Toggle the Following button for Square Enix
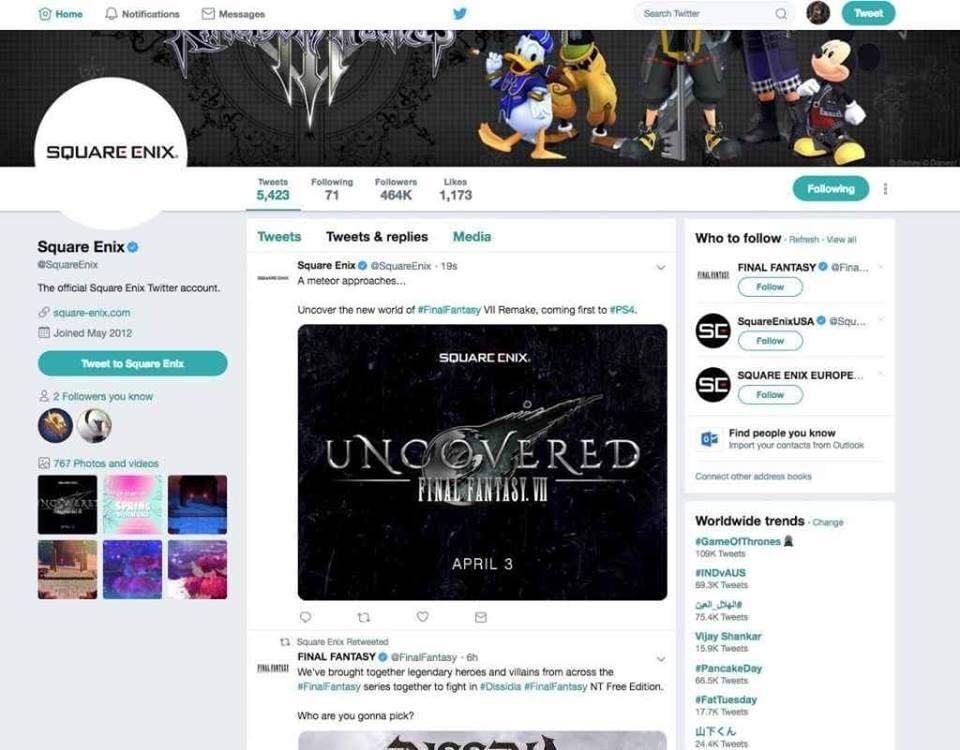The width and height of the screenshot is (960, 750). [831, 189]
